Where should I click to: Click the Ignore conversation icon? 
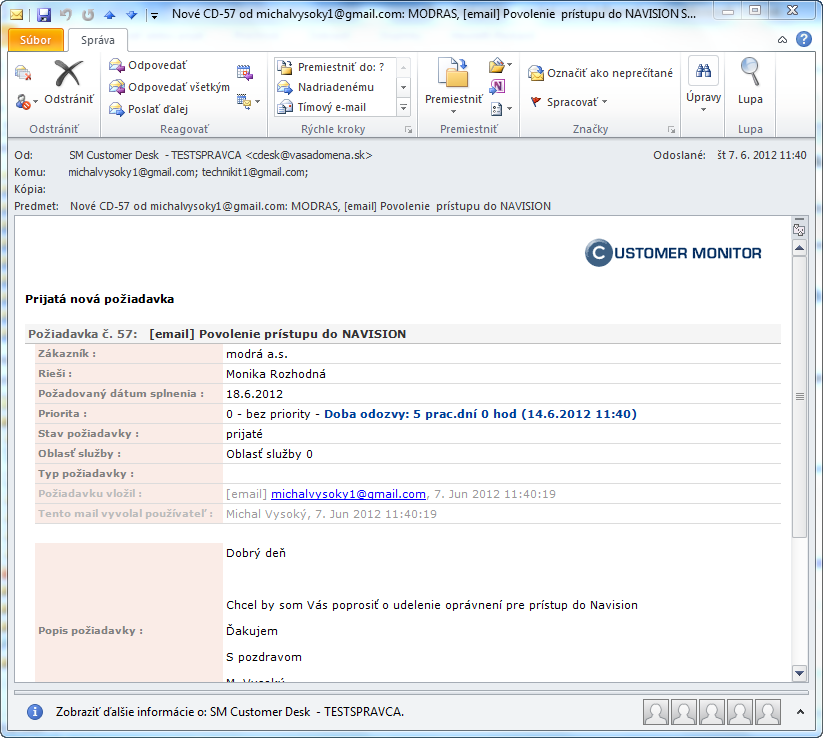23,72
